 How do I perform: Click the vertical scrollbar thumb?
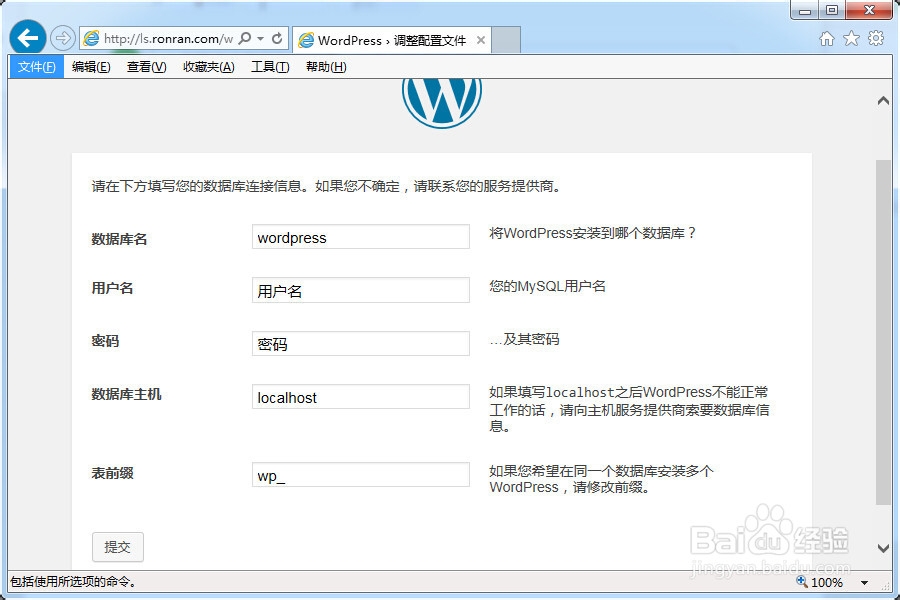[883, 333]
